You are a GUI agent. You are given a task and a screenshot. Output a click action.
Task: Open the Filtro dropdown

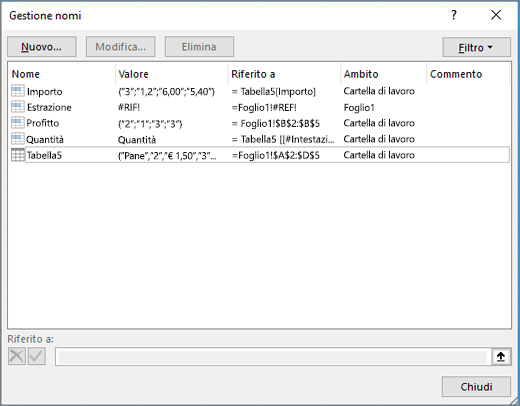point(476,47)
